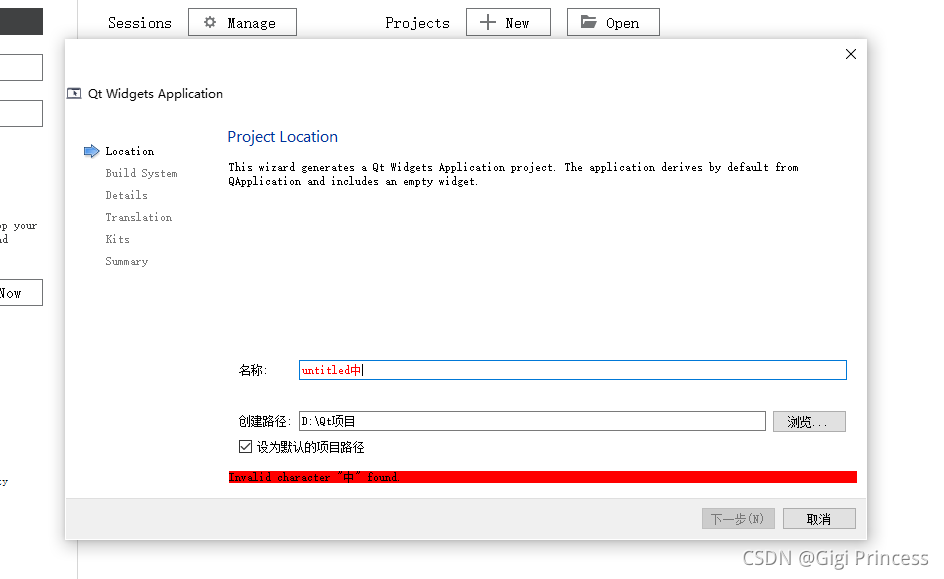The height and width of the screenshot is (579, 944).
Task: Toggle the 设为默认的项目路径 checkbox
Action: pos(245,447)
